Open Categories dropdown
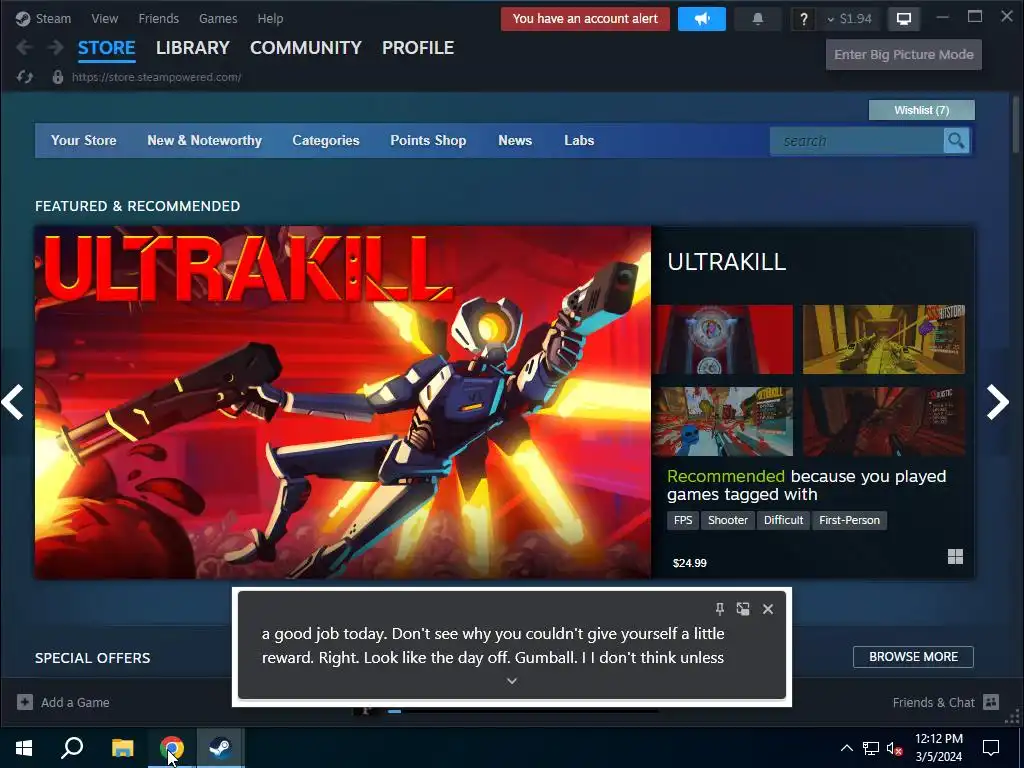This screenshot has width=1024, height=768. click(x=326, y=140)
